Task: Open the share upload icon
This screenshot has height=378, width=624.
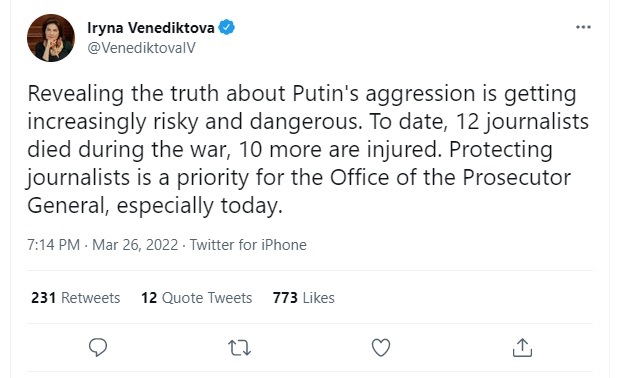Action: 522,347
